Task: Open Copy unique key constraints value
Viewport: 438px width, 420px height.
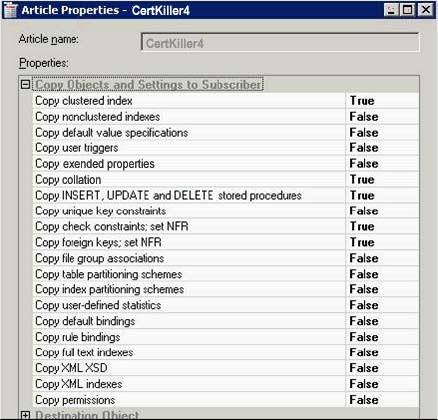Action: pyautogui.click(x=382, y=211)
